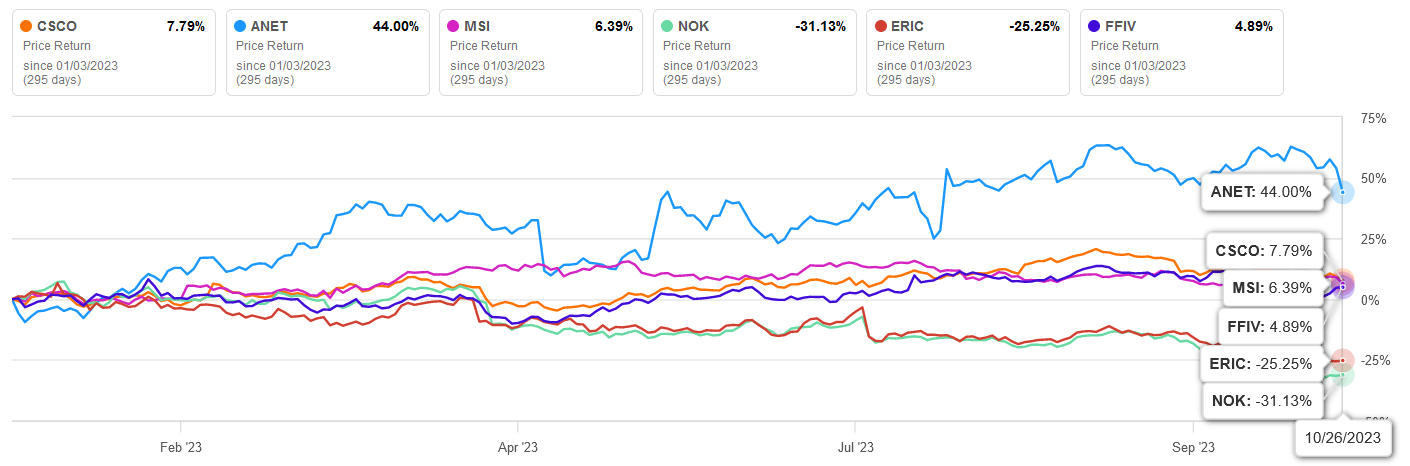Click the ANET: 44.00% chart tooltip
The image size is (1410, 466).
click(1260, 192)
